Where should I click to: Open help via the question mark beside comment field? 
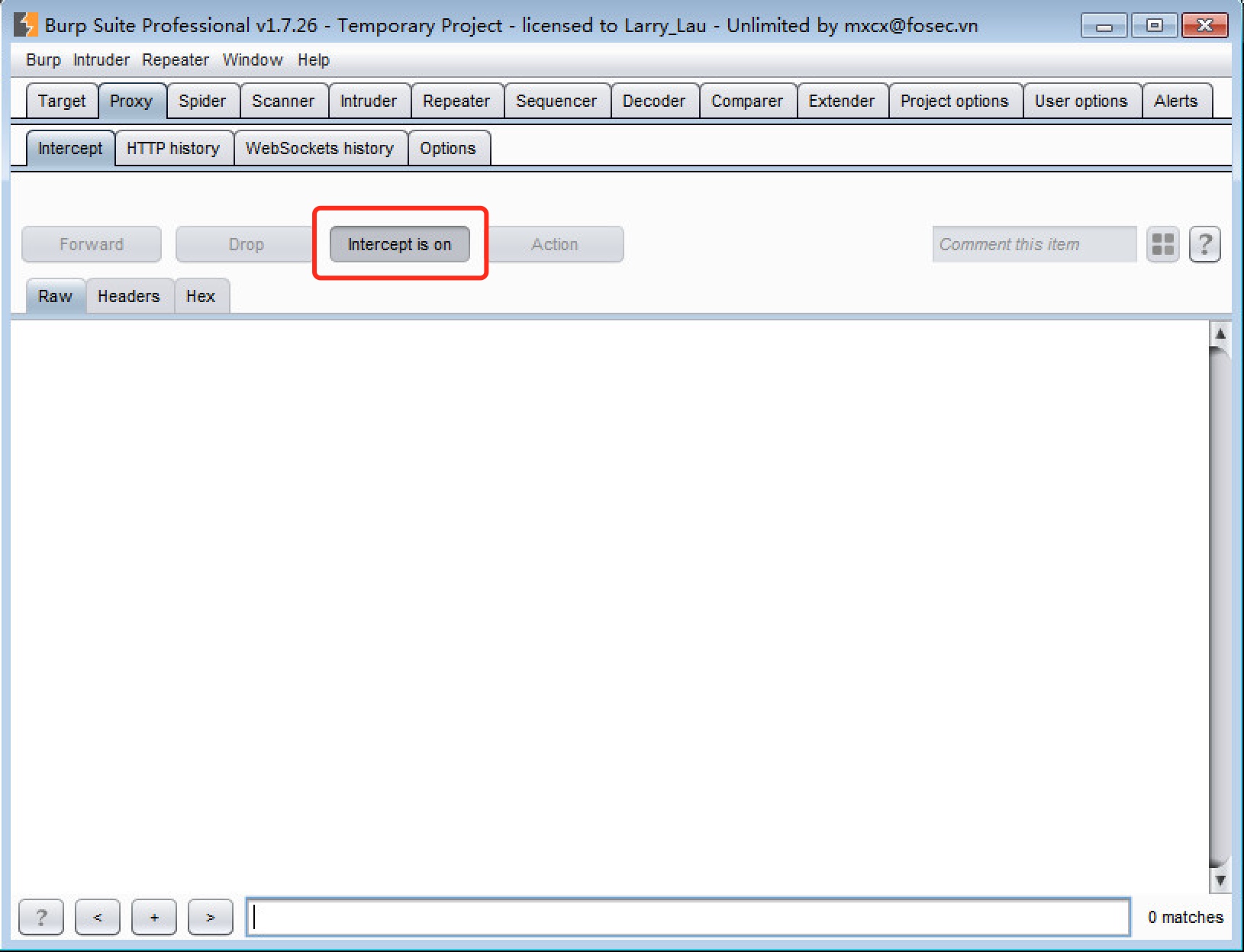tap(1205, 244)
